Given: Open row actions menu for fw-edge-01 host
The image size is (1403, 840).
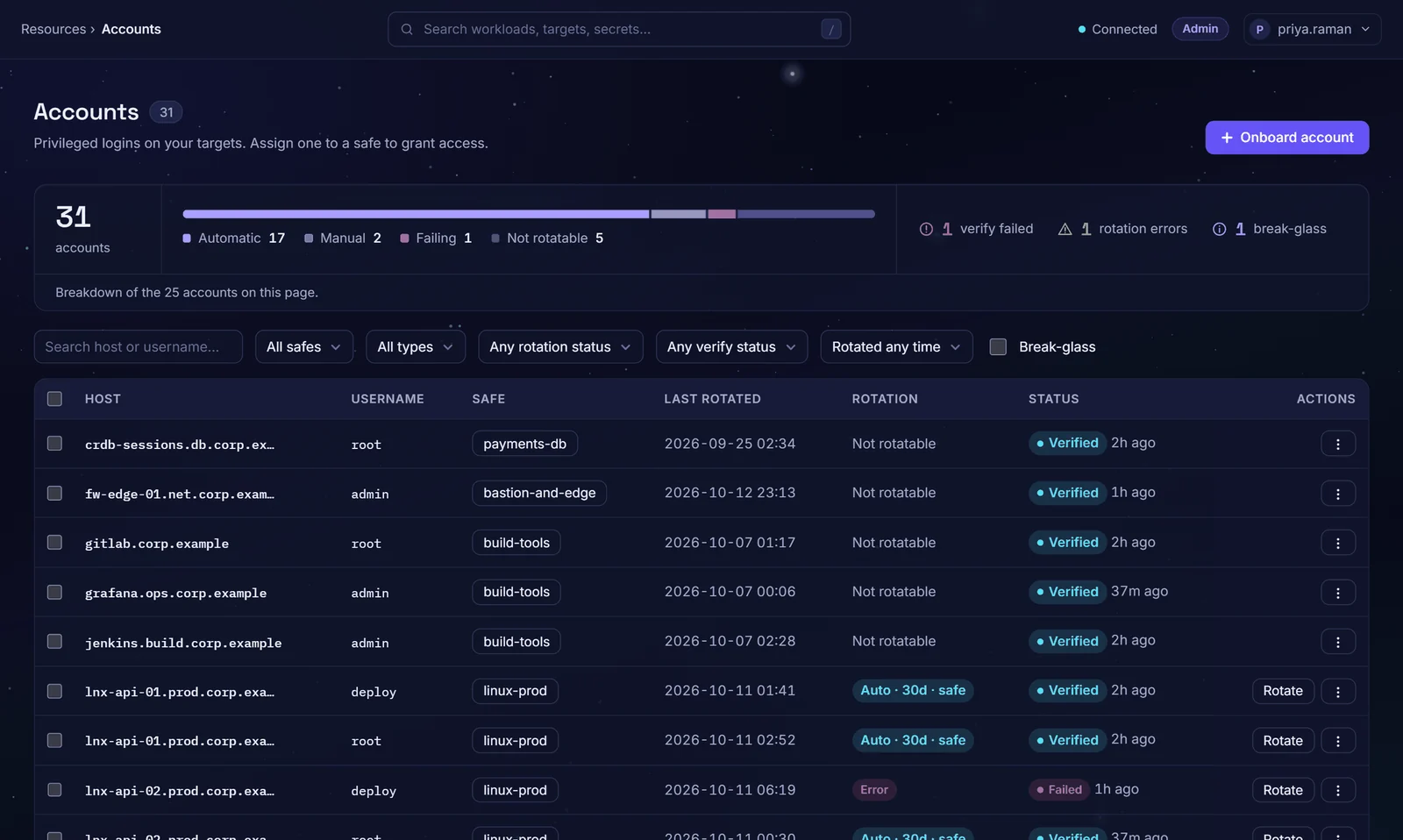Looking at the screenshot, I should [x=1338, y=494].
